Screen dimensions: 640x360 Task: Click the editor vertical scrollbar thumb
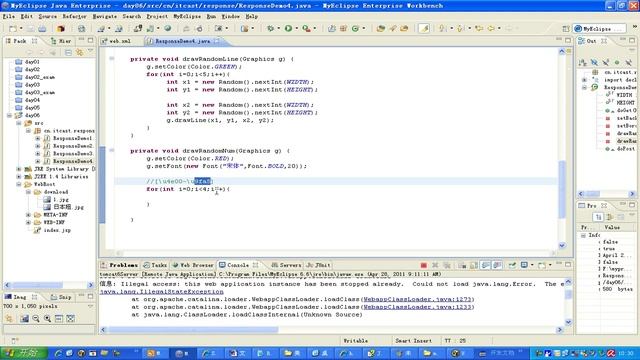[x=562, y=189]
